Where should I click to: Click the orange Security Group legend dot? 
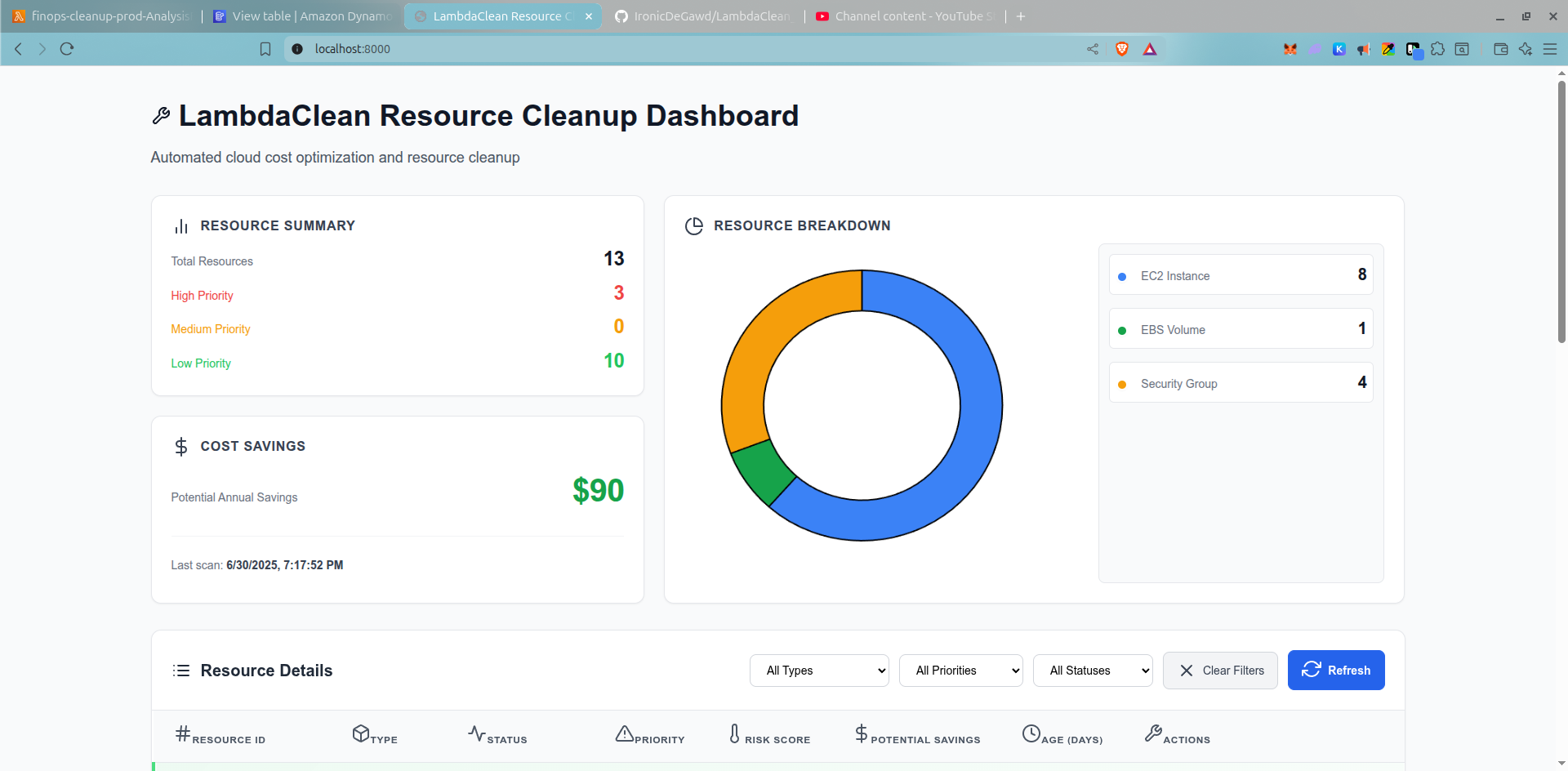(1122, 385)
